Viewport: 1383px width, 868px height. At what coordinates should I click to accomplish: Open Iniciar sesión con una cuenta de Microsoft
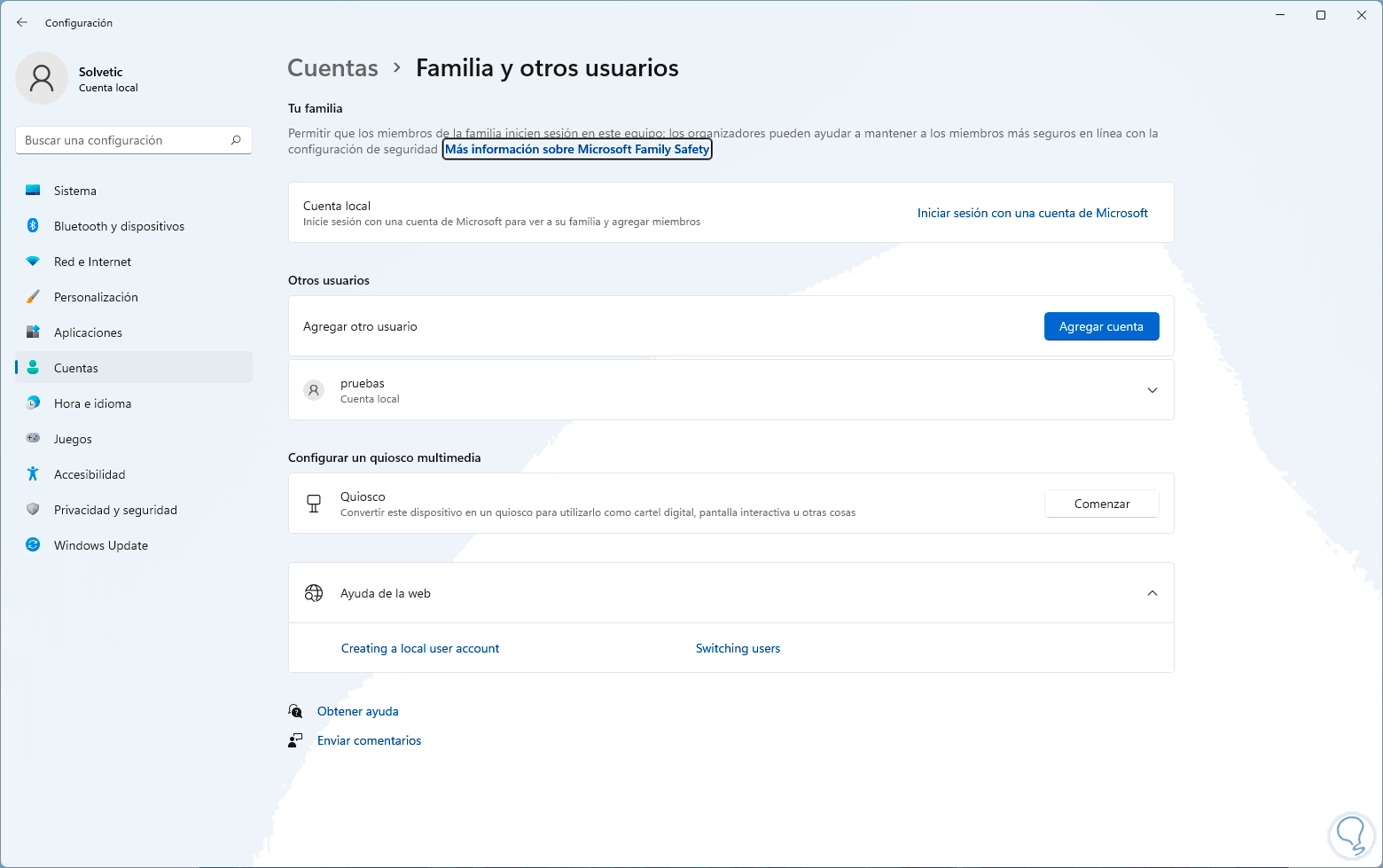click(1032, 213)
